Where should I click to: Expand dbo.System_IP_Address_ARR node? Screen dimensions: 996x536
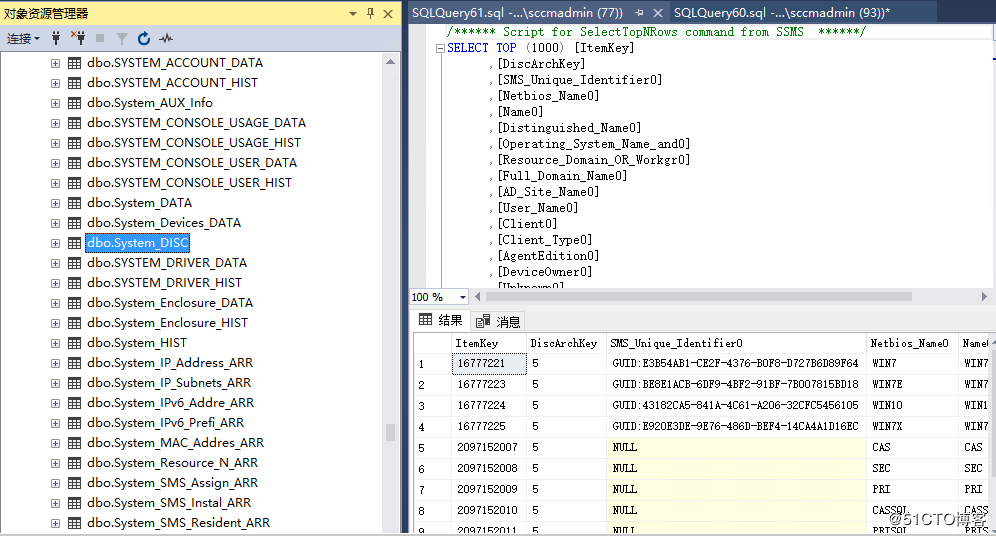(55, 363)
